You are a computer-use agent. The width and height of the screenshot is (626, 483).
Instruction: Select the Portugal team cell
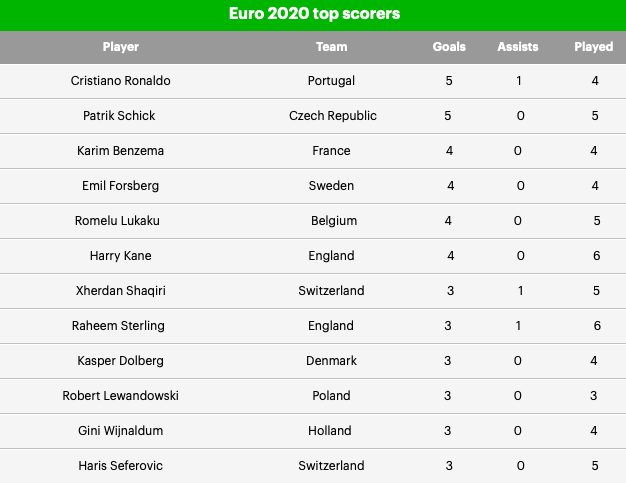point(332,80)
